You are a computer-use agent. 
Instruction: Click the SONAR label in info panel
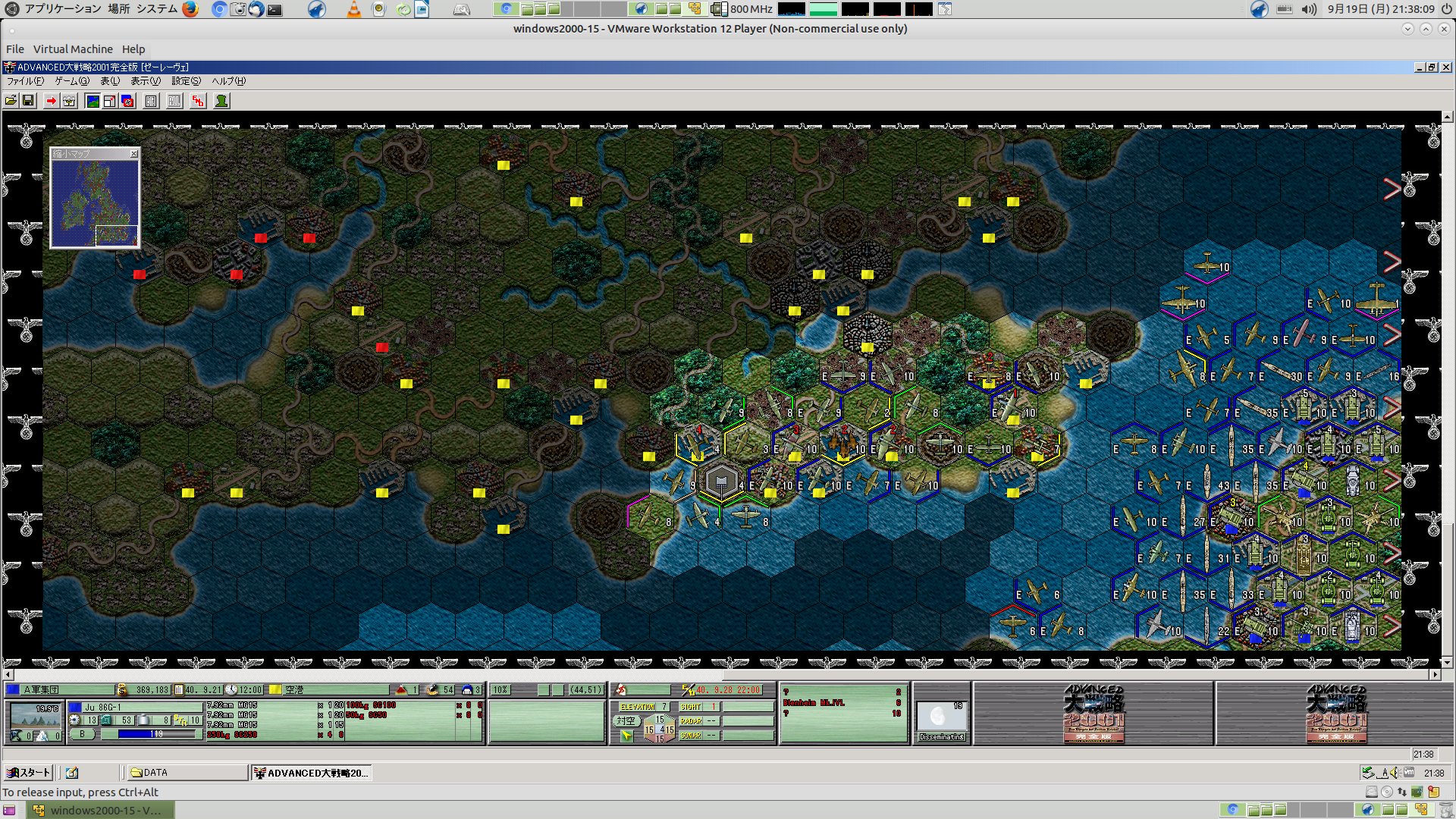[x=691, y=736]
